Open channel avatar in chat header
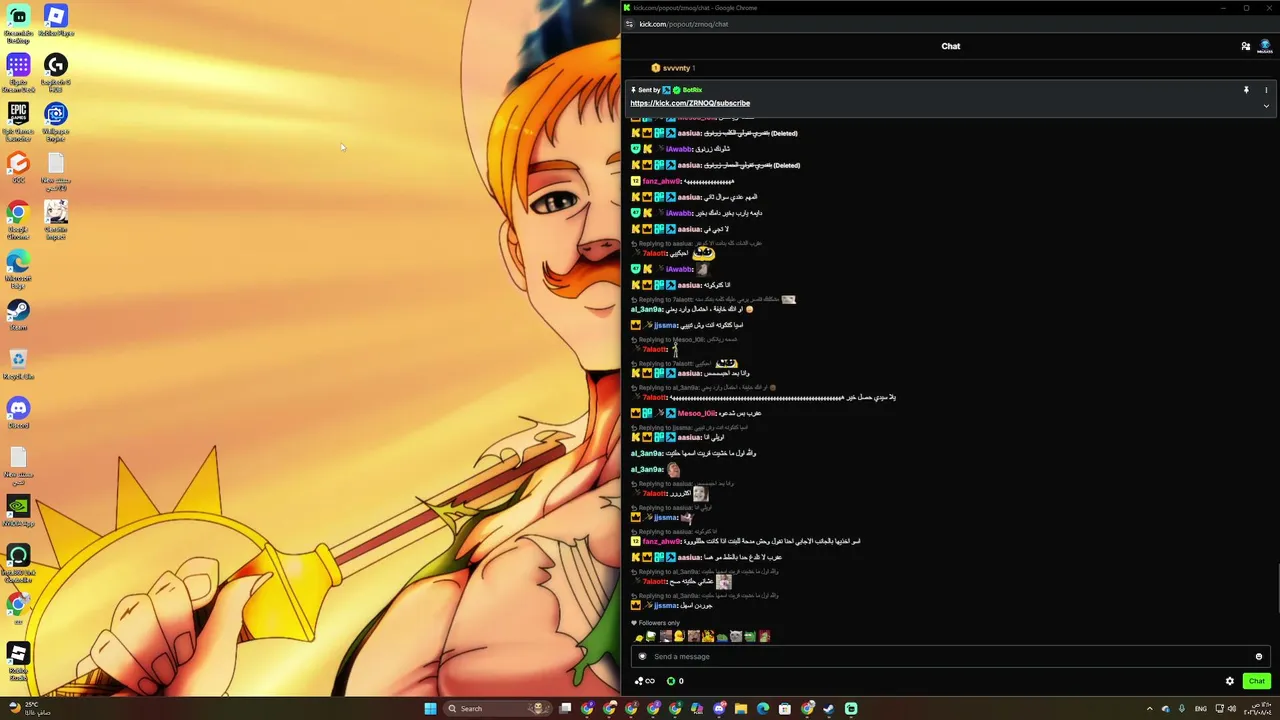1280x720 pixels. click(x=1265, y=46)
